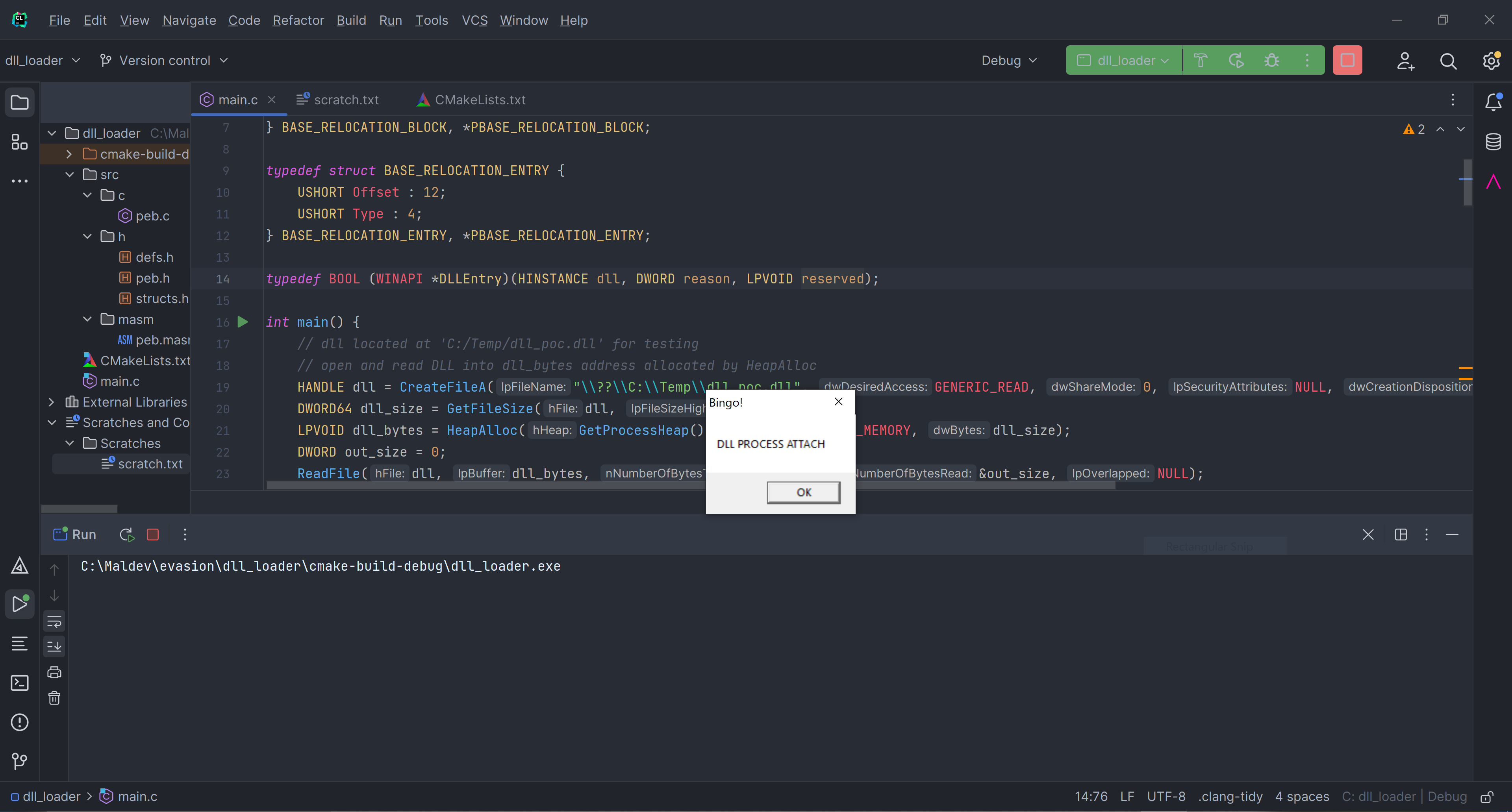Click the Build hammer icon
Screen dimensions: 1512x812
pos(1200,61)
